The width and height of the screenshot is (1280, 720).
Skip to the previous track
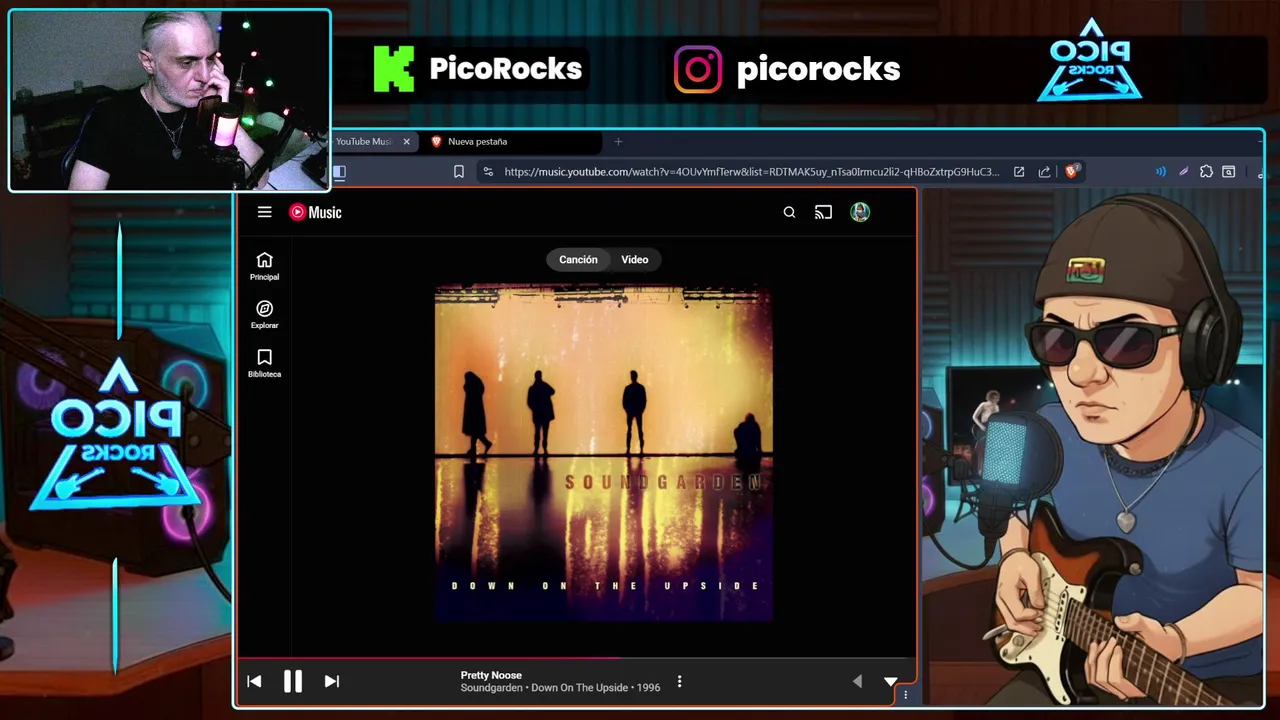[254, 682]
